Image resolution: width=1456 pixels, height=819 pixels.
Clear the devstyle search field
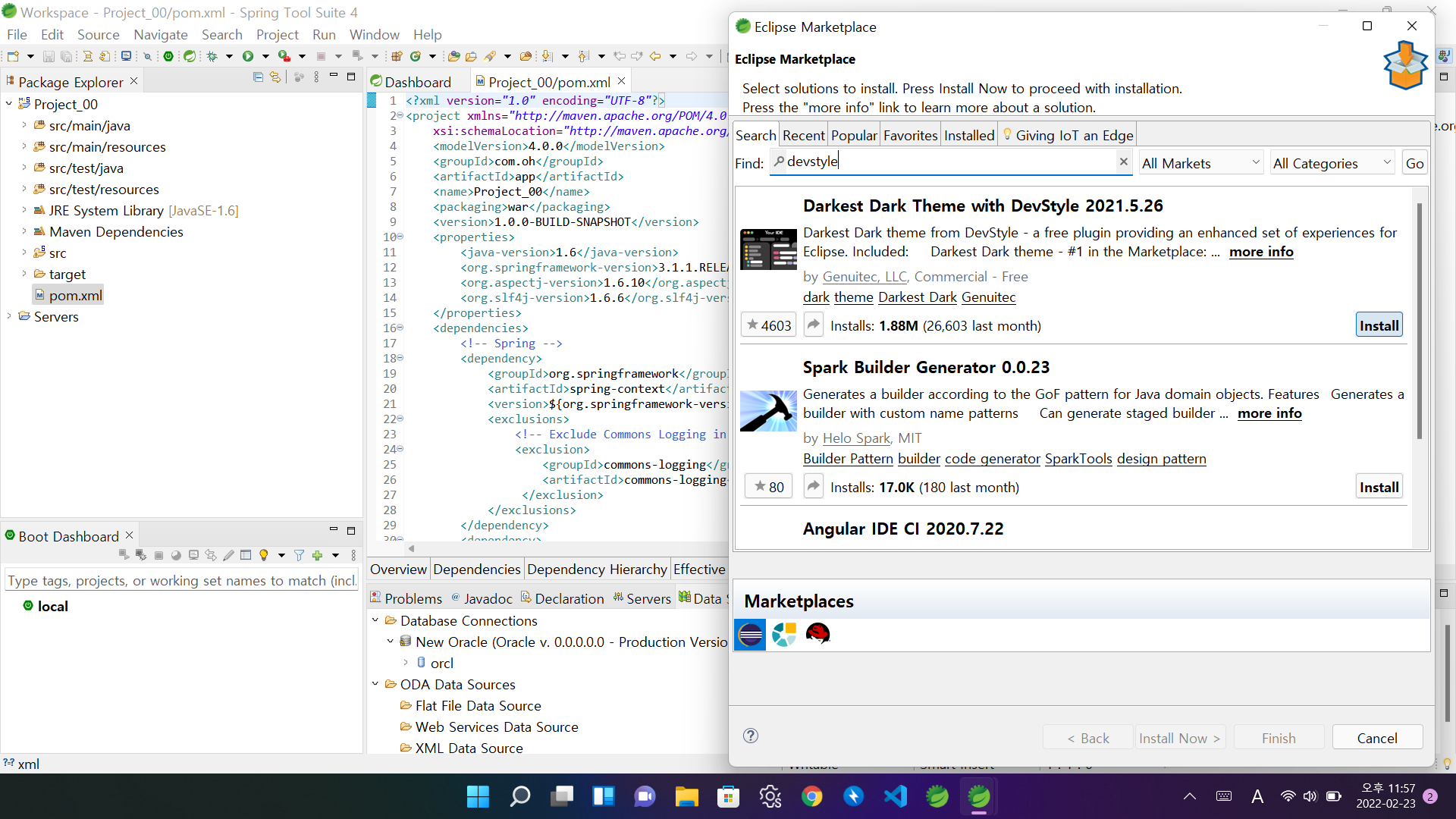pyautogui.click(x=1123, y=162)
